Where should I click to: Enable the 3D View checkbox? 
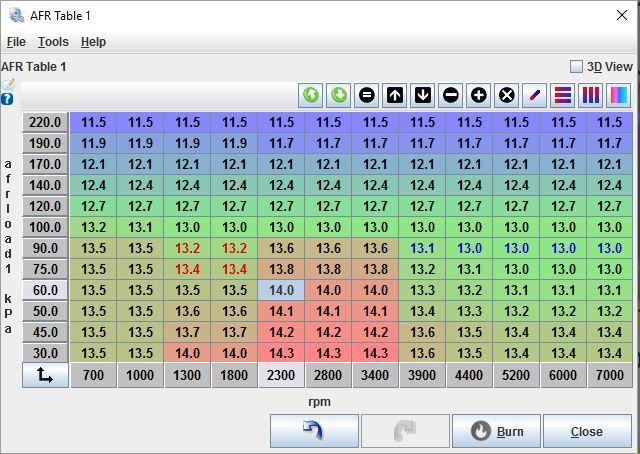pos(576,67)
